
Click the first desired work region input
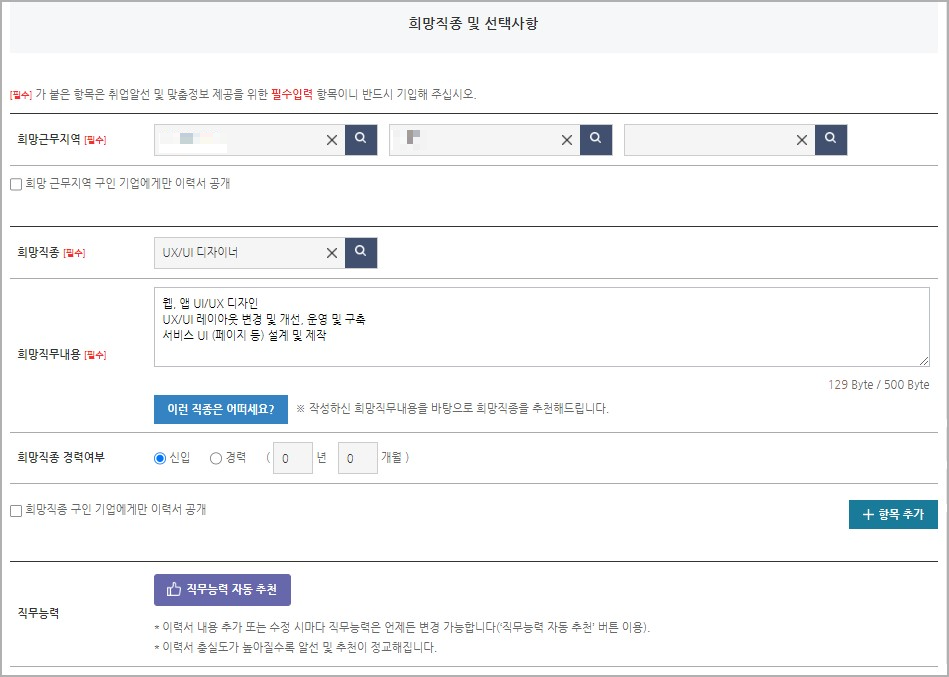click(240, 140)
